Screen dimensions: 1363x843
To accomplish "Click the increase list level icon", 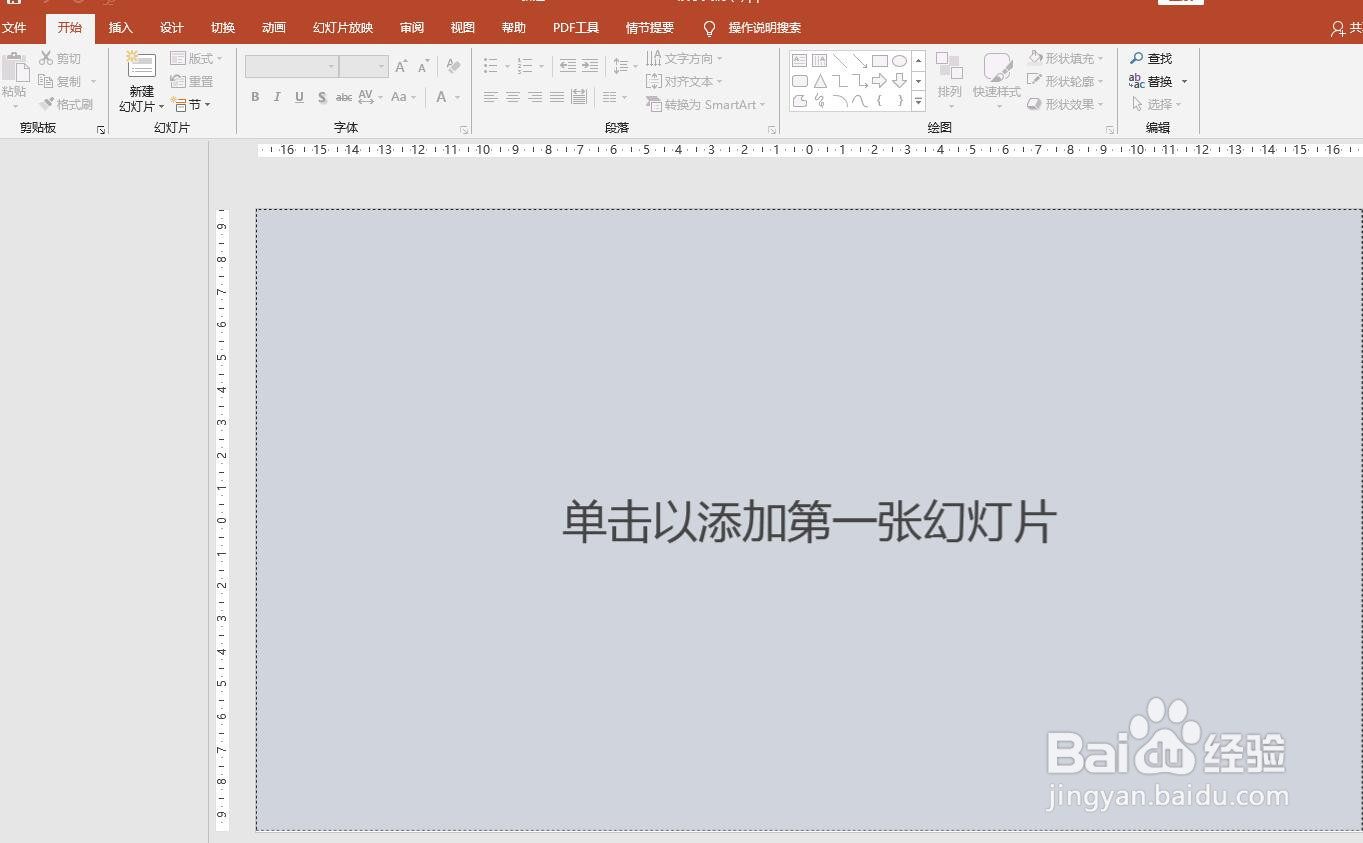I will pos(590,66).
